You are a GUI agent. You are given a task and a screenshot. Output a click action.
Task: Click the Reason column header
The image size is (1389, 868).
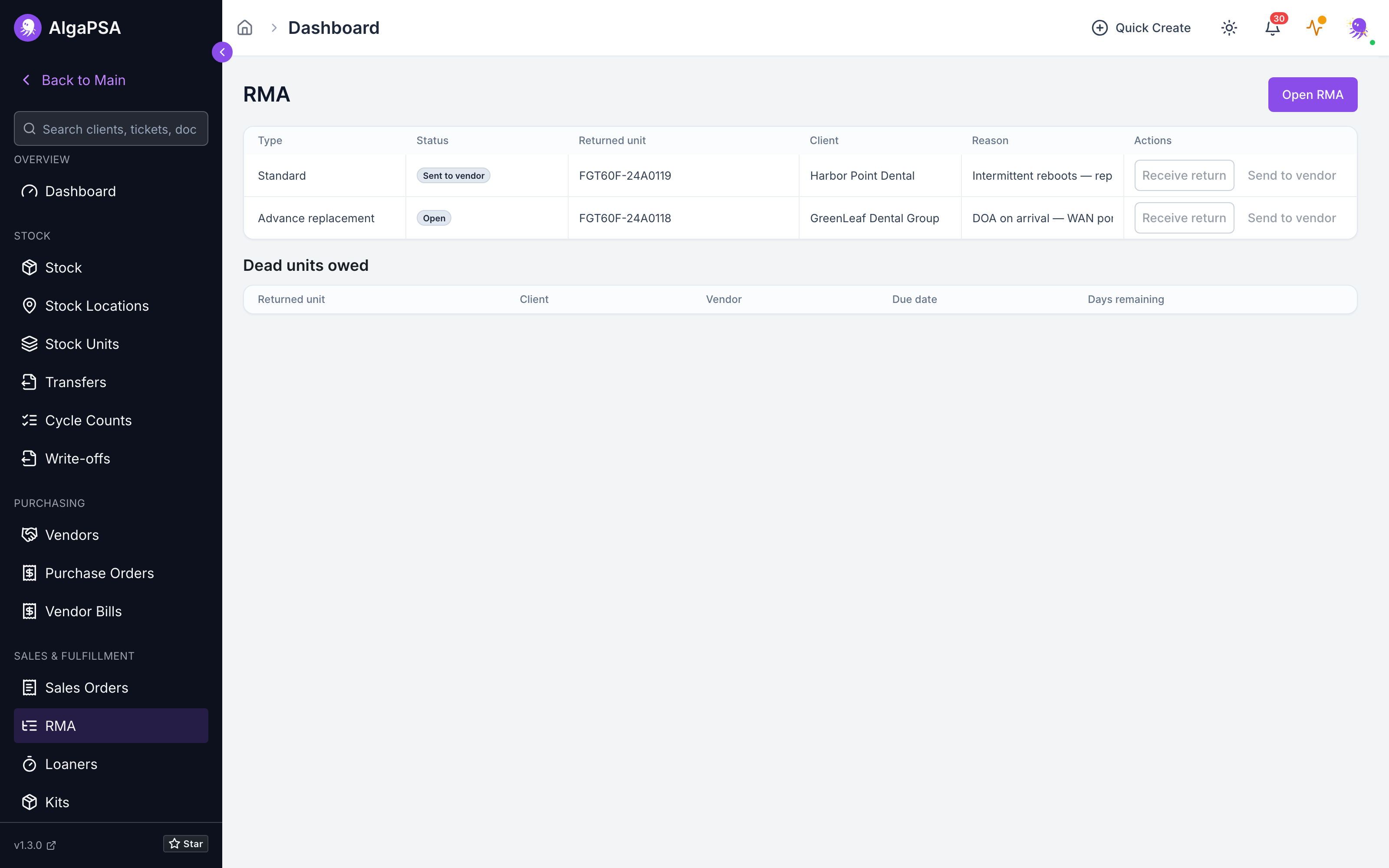tap(990, 141)
